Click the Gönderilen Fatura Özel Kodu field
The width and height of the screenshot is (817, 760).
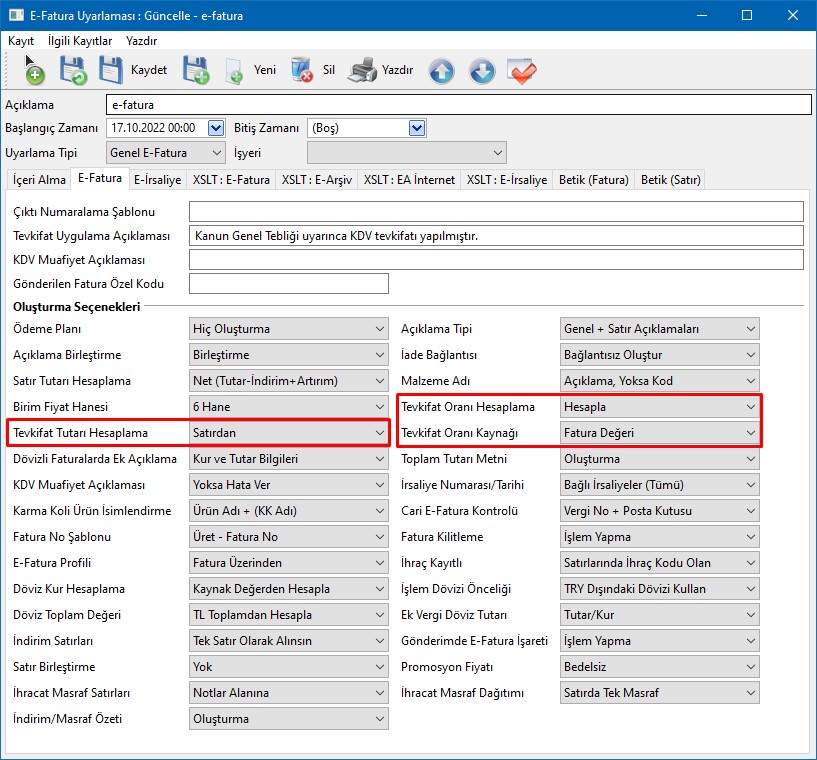coord(288,284)
